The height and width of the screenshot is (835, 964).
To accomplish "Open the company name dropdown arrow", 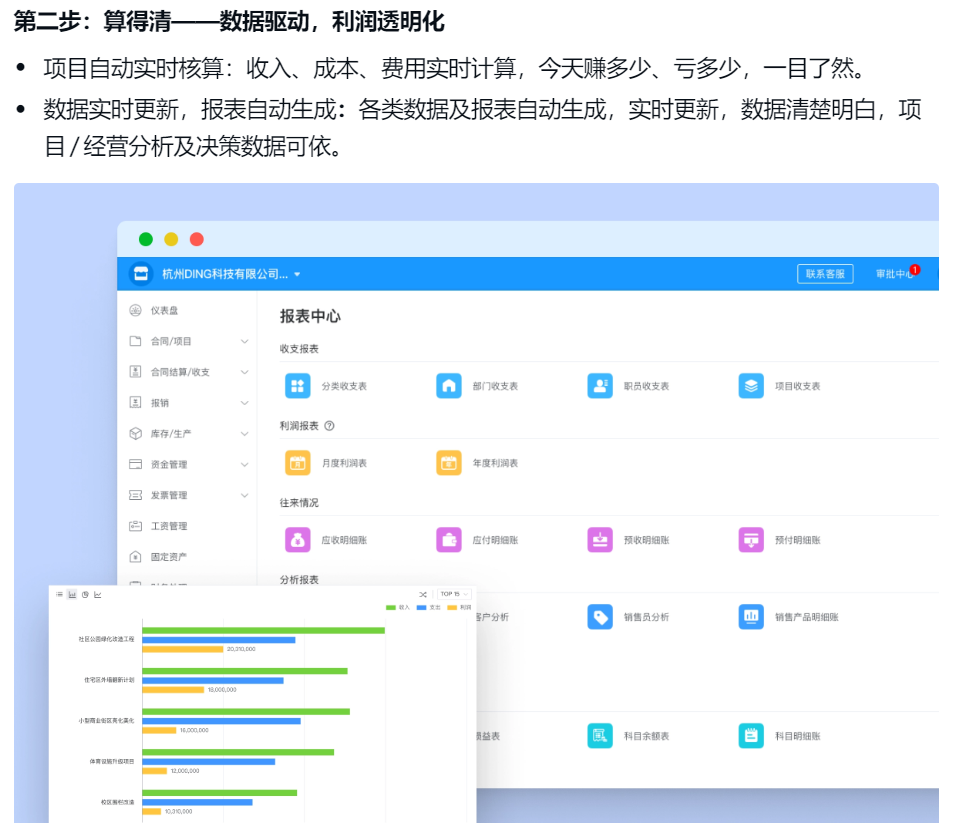I will [298, 274].
